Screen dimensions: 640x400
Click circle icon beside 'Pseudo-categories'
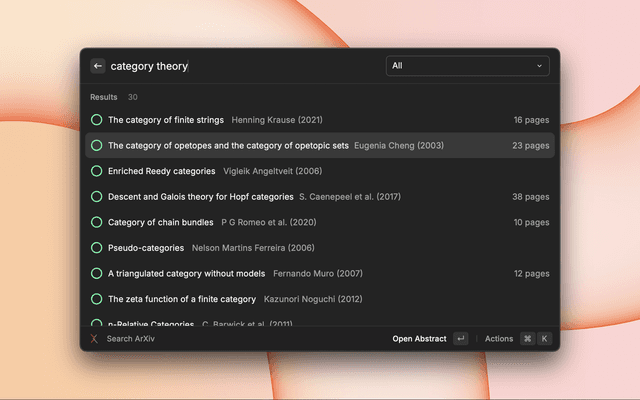pyautogui.click(x=97, y=247)
